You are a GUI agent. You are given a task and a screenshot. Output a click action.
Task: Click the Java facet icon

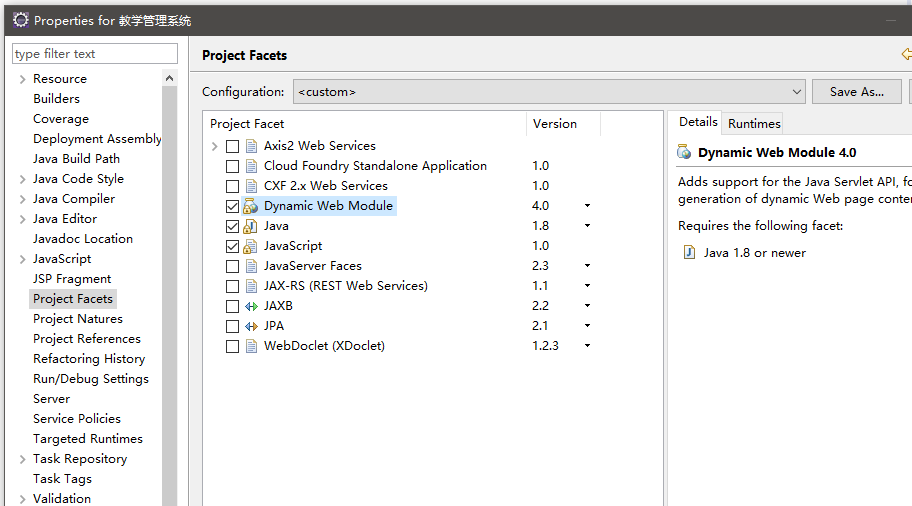click(x=251, y=226)
